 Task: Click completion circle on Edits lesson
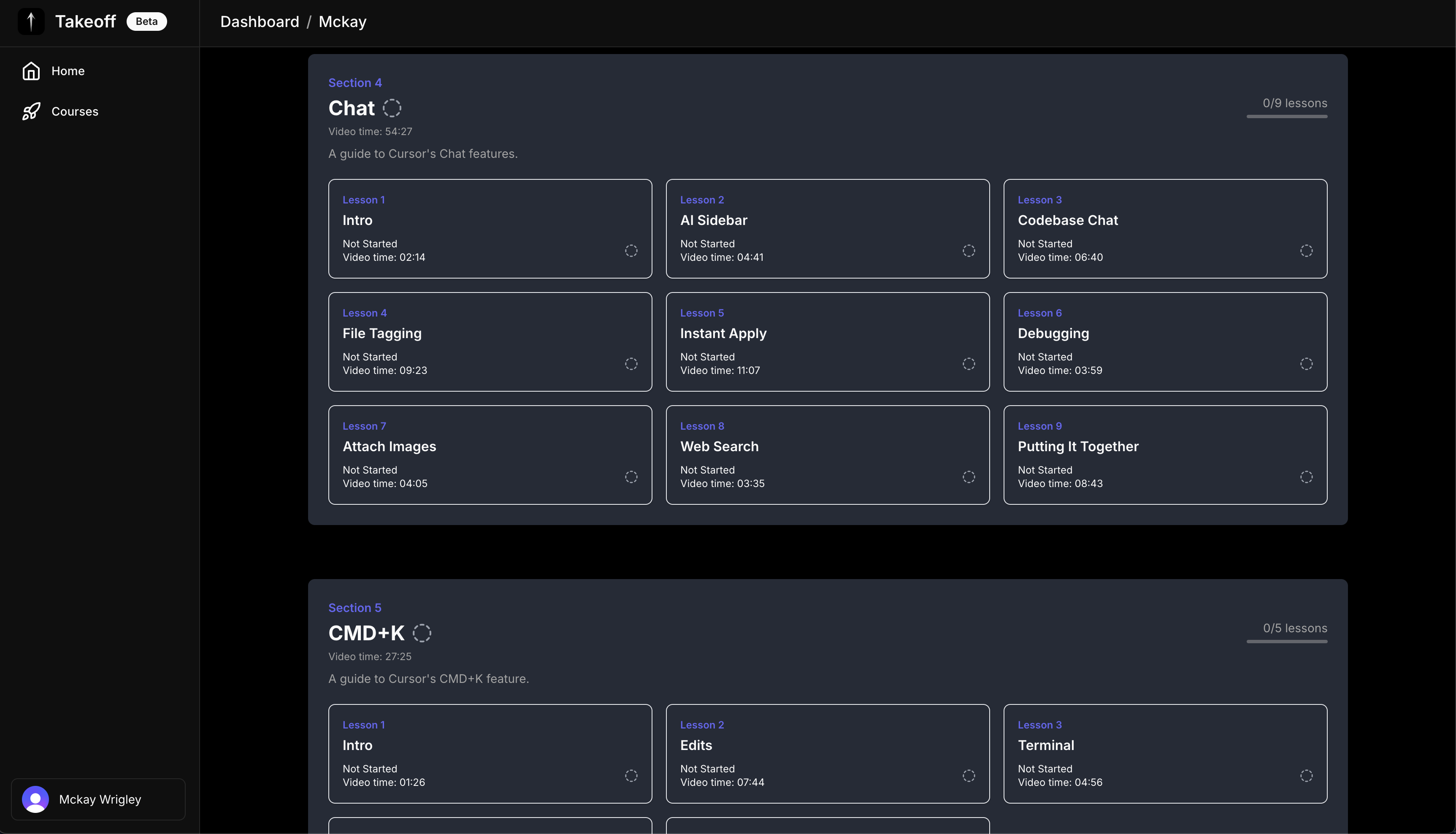coord(969,776)
